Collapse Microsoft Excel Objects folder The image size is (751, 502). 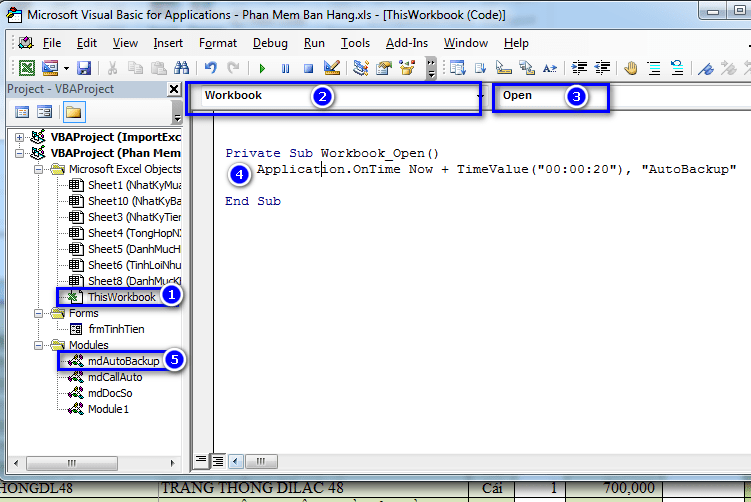[38, 169]
